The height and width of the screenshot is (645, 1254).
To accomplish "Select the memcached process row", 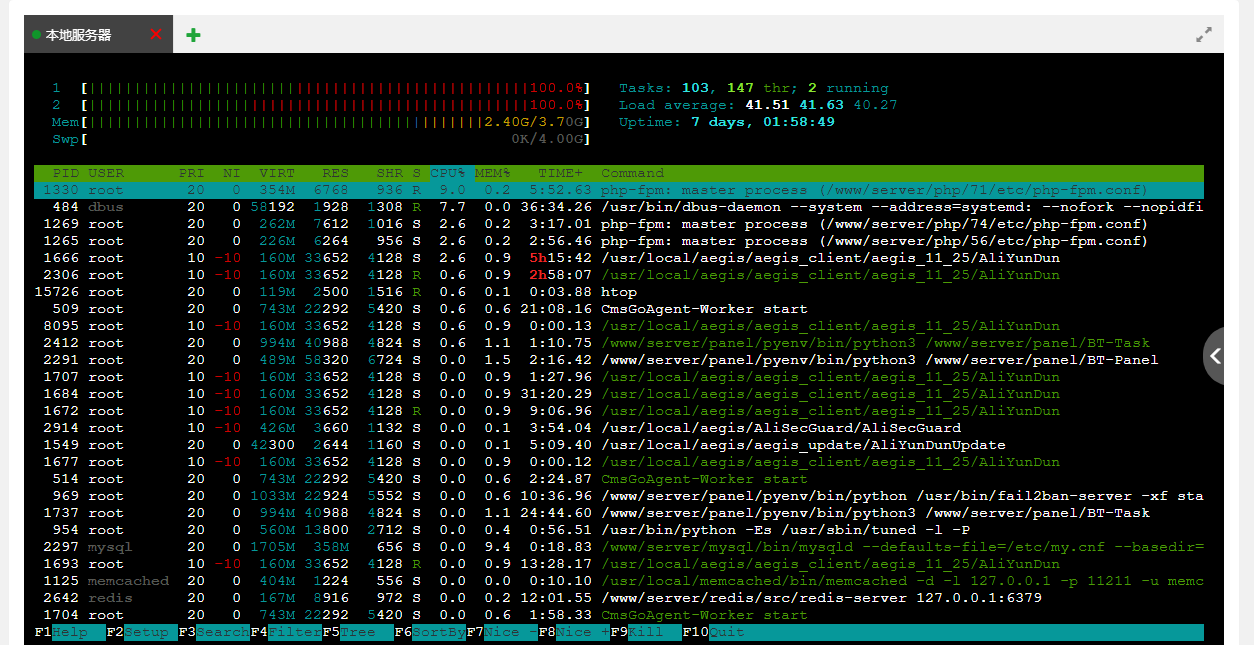I will pyautogui.click(x=619, y=581).
